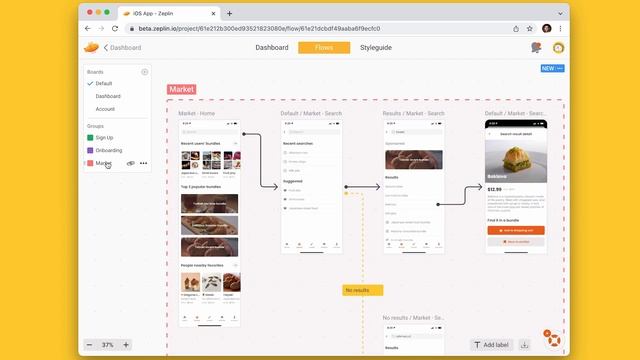
Task: Click the green Sign Up color swatch
Action: pos(90,138)
